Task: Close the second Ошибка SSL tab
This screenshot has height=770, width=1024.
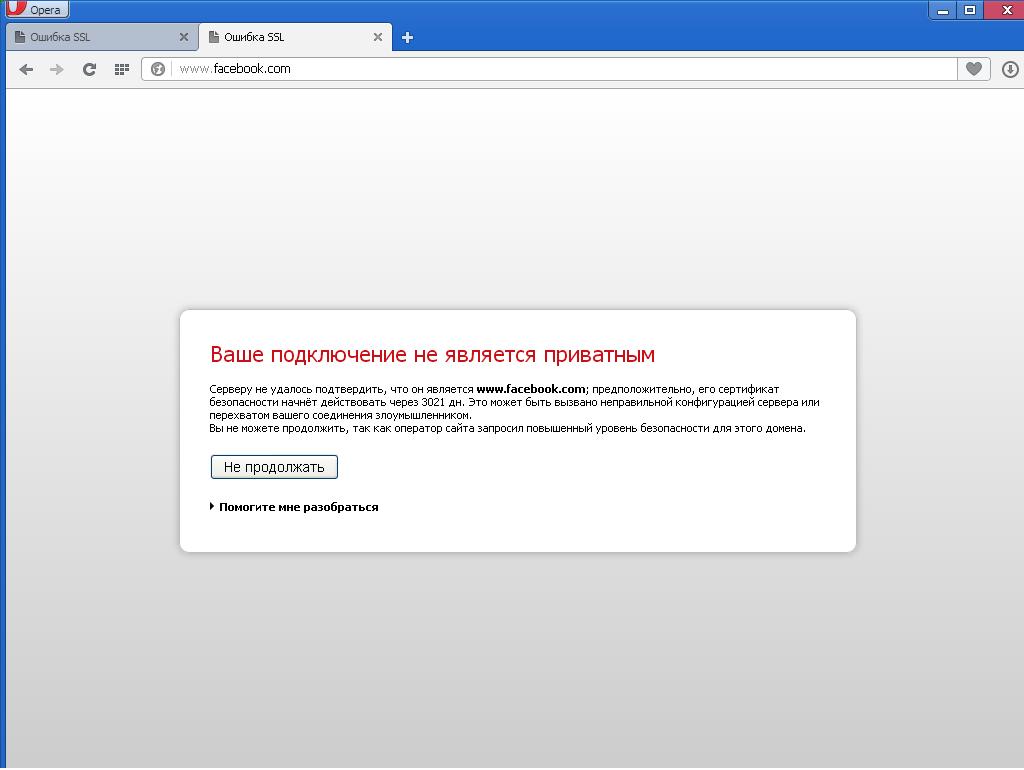Action: 377,37
